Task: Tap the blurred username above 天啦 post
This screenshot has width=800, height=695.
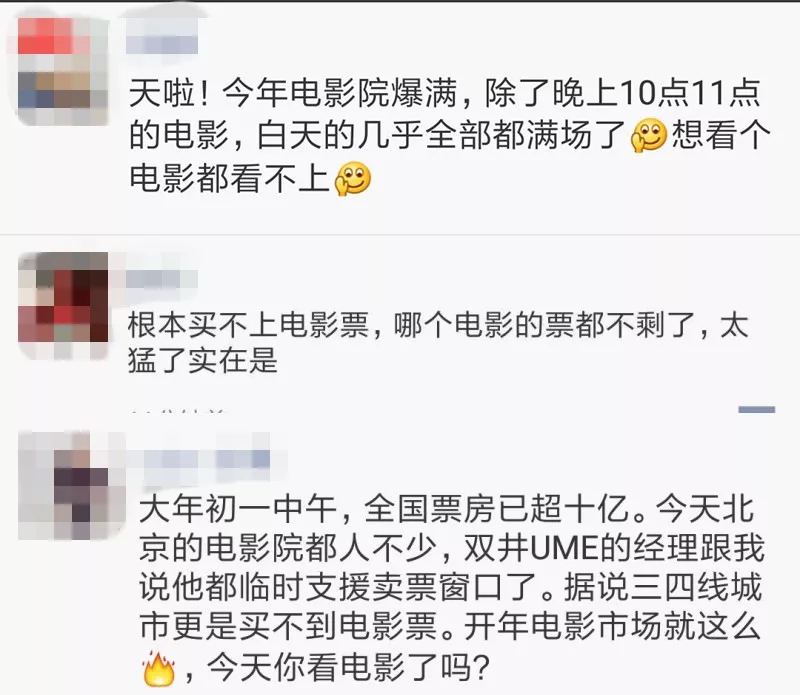Action: (x=162, y=37)
